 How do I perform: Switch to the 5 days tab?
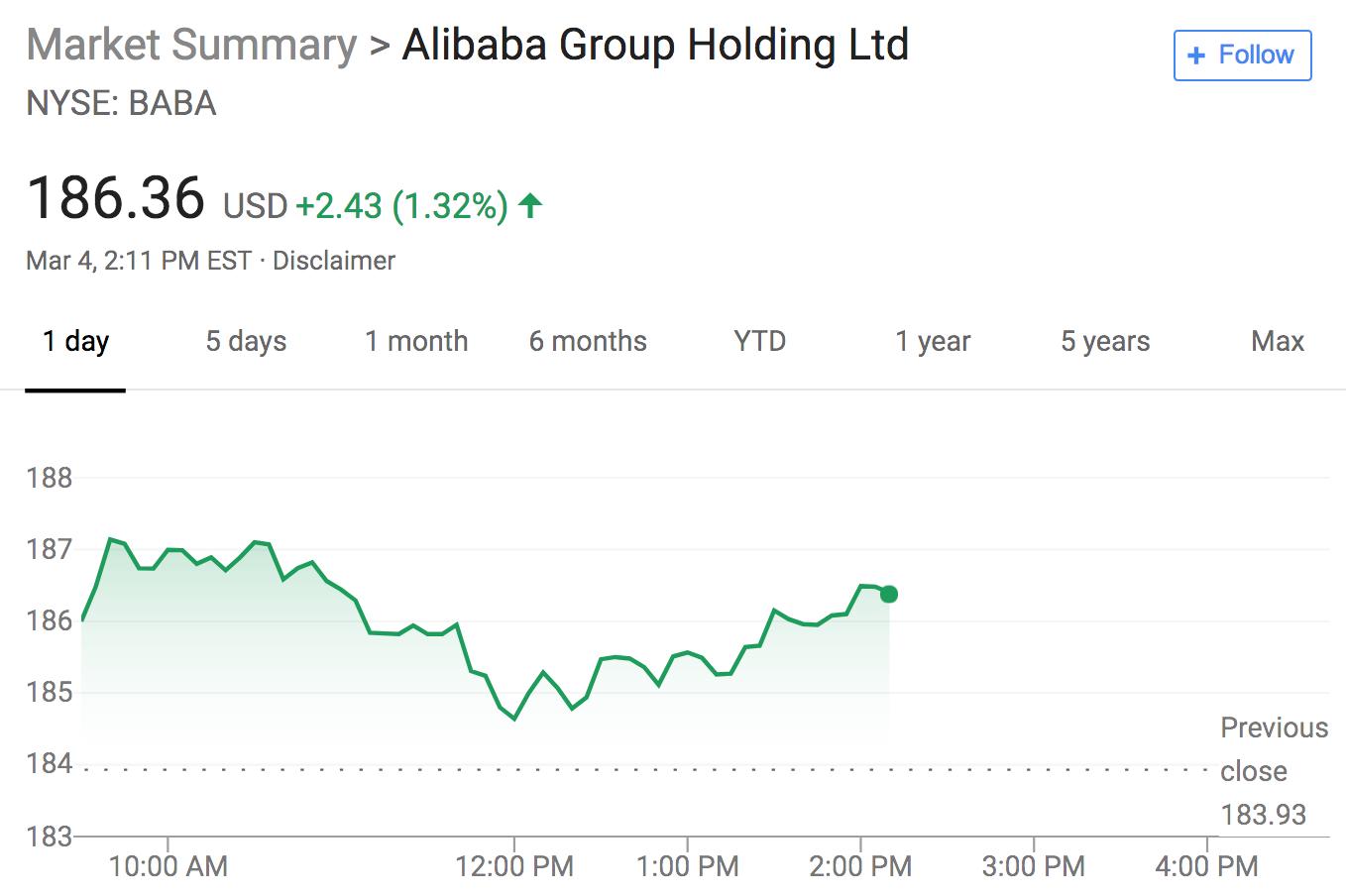click(246, 342)
